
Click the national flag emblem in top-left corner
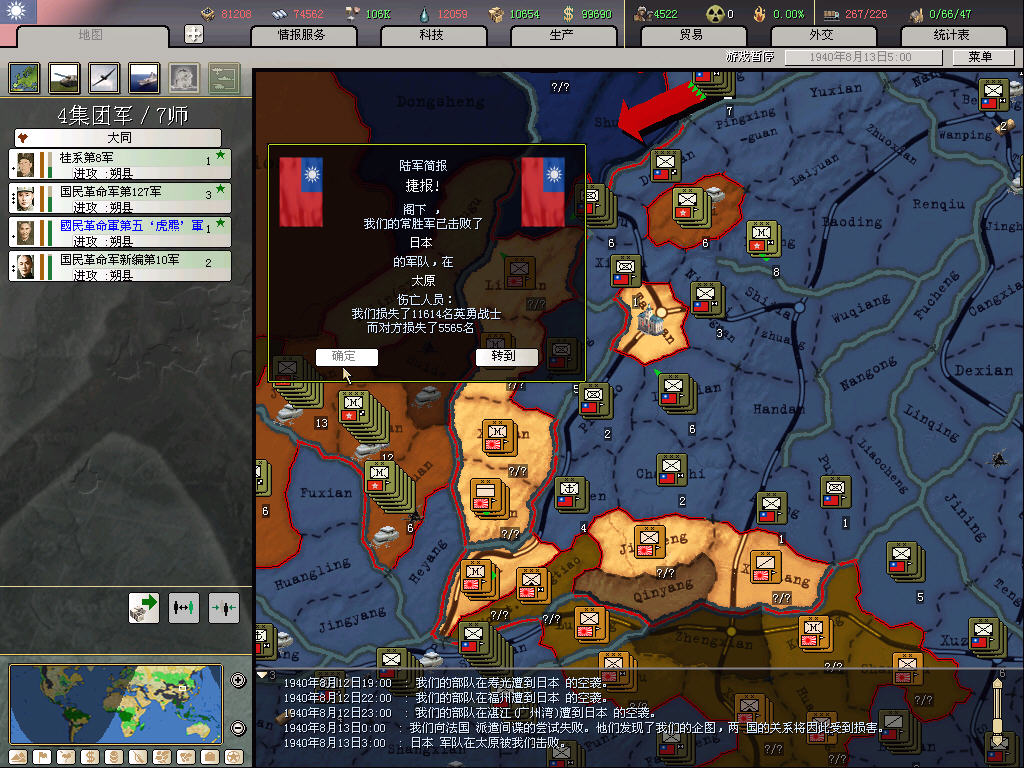tap(18, 11)
